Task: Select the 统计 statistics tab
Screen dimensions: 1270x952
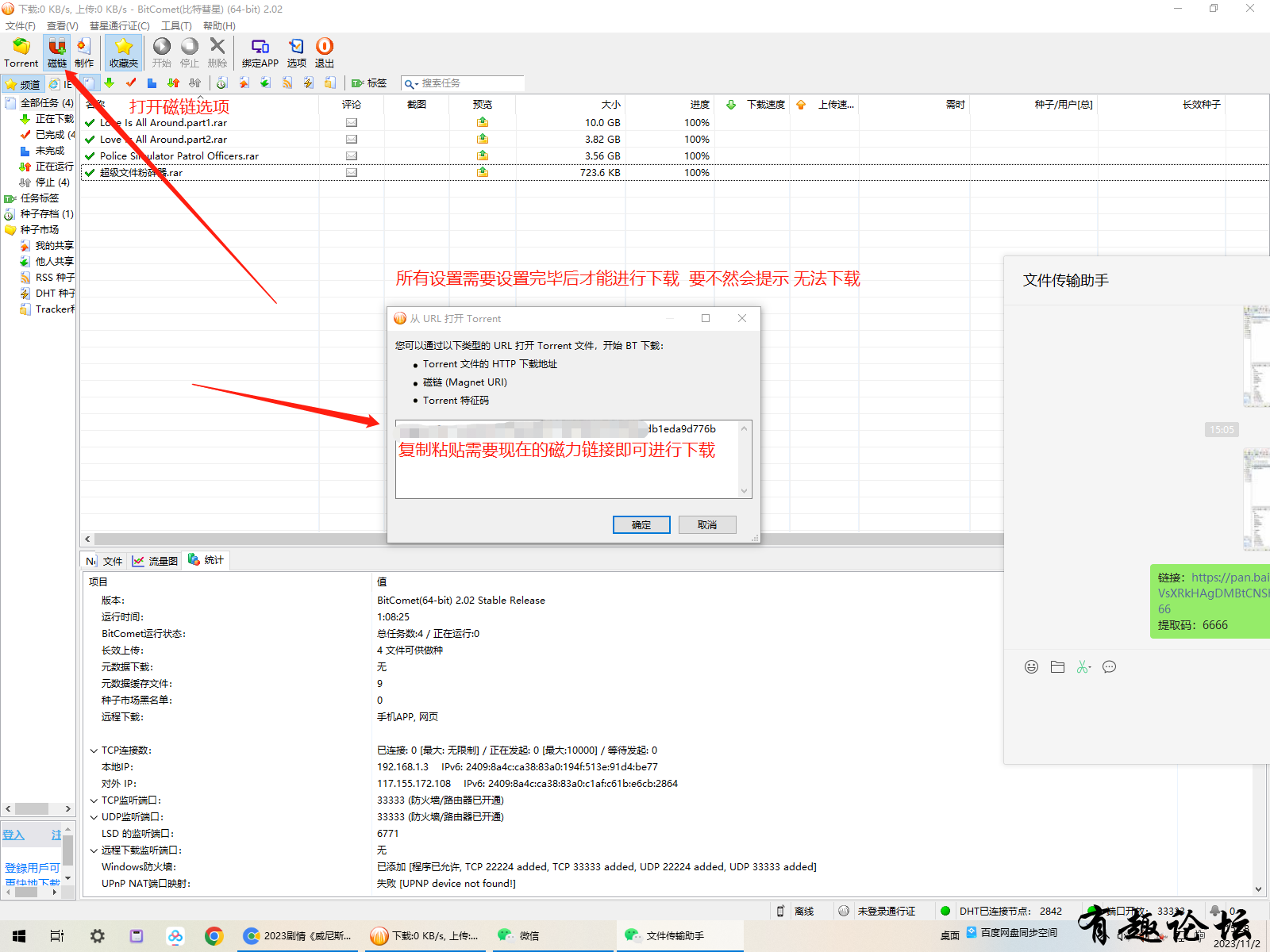Action: [206, 560]
